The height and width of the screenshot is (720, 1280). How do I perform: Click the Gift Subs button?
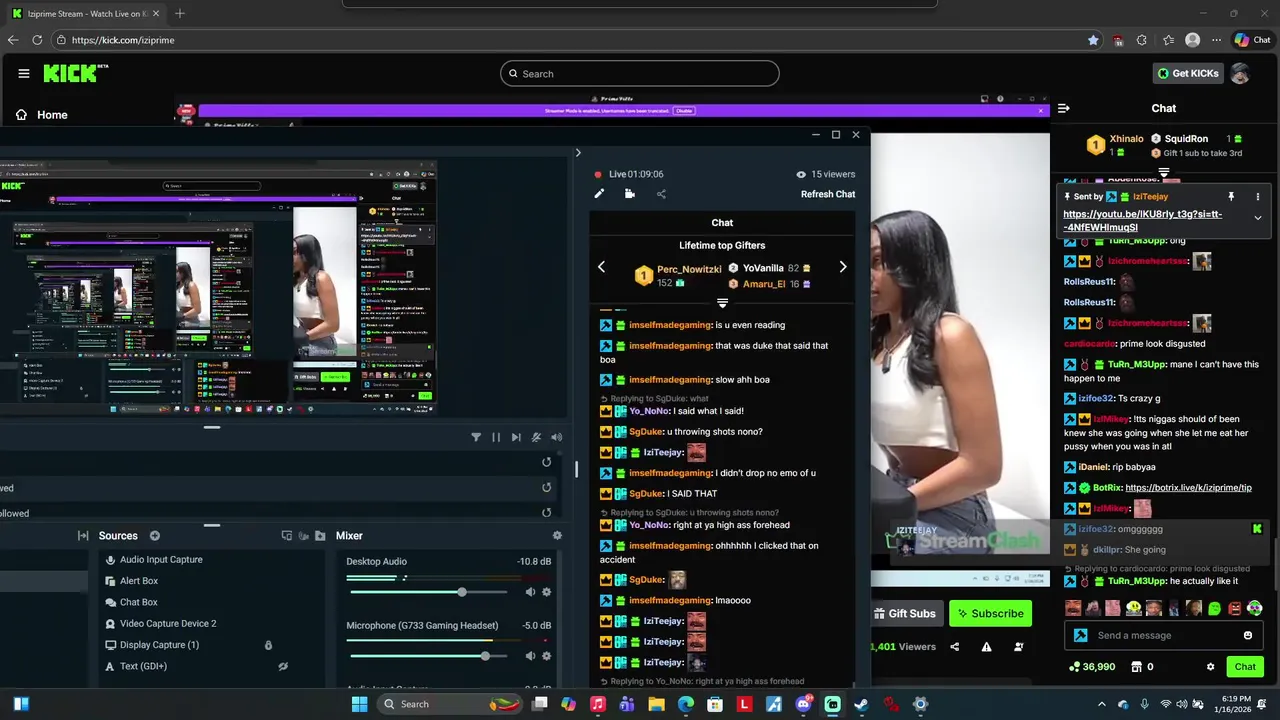905,613
